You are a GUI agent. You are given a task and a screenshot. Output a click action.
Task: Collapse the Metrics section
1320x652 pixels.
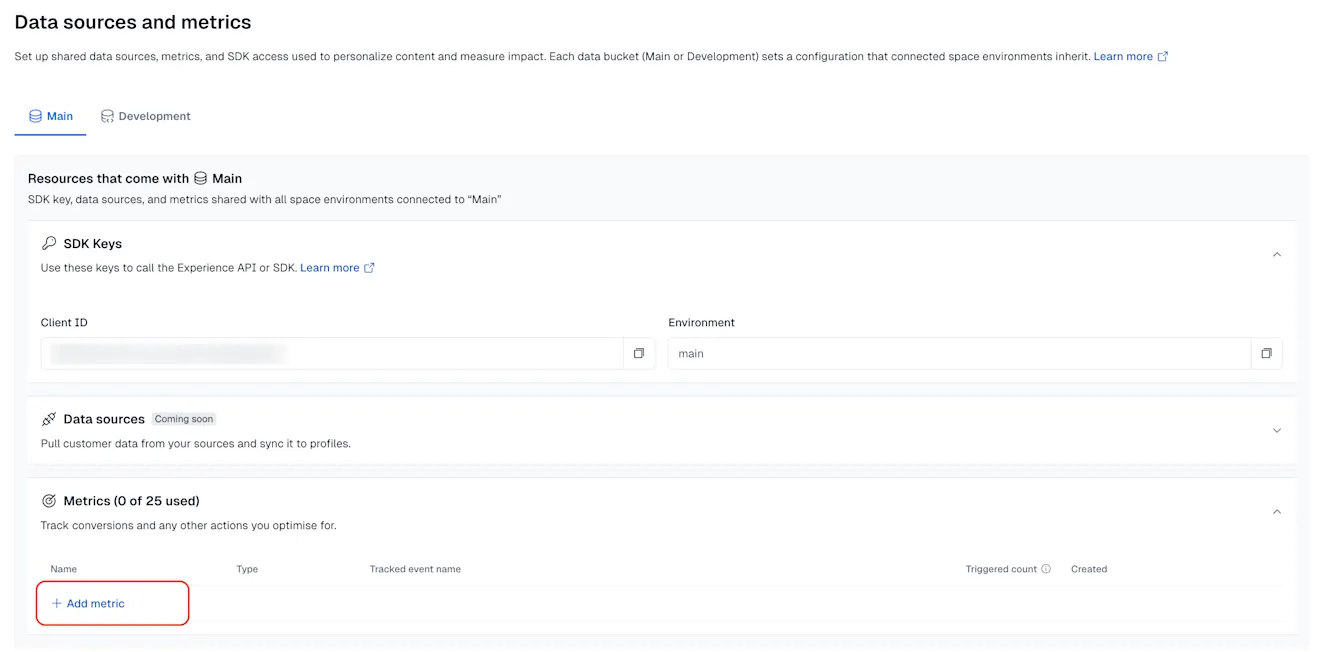click(x=1277, y=511)
